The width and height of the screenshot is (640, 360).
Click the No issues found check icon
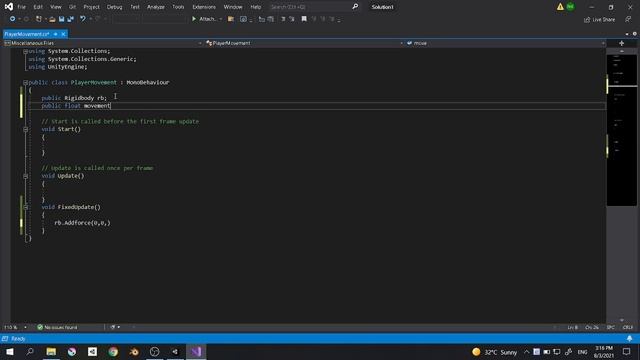pyautogui.click(x=40, y=327)
